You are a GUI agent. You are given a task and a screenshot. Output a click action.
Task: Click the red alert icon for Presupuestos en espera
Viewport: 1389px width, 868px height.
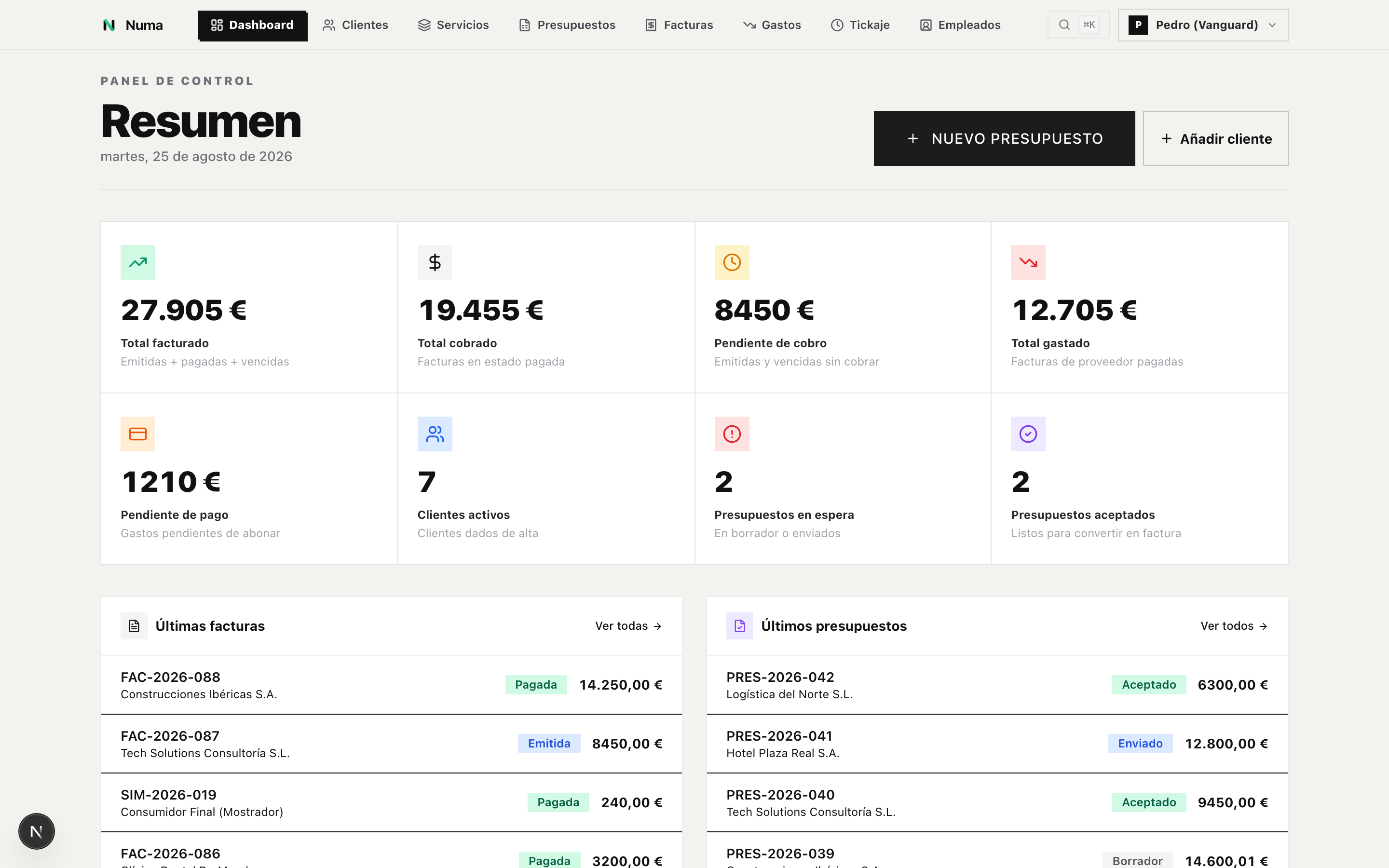pos(732,434)
